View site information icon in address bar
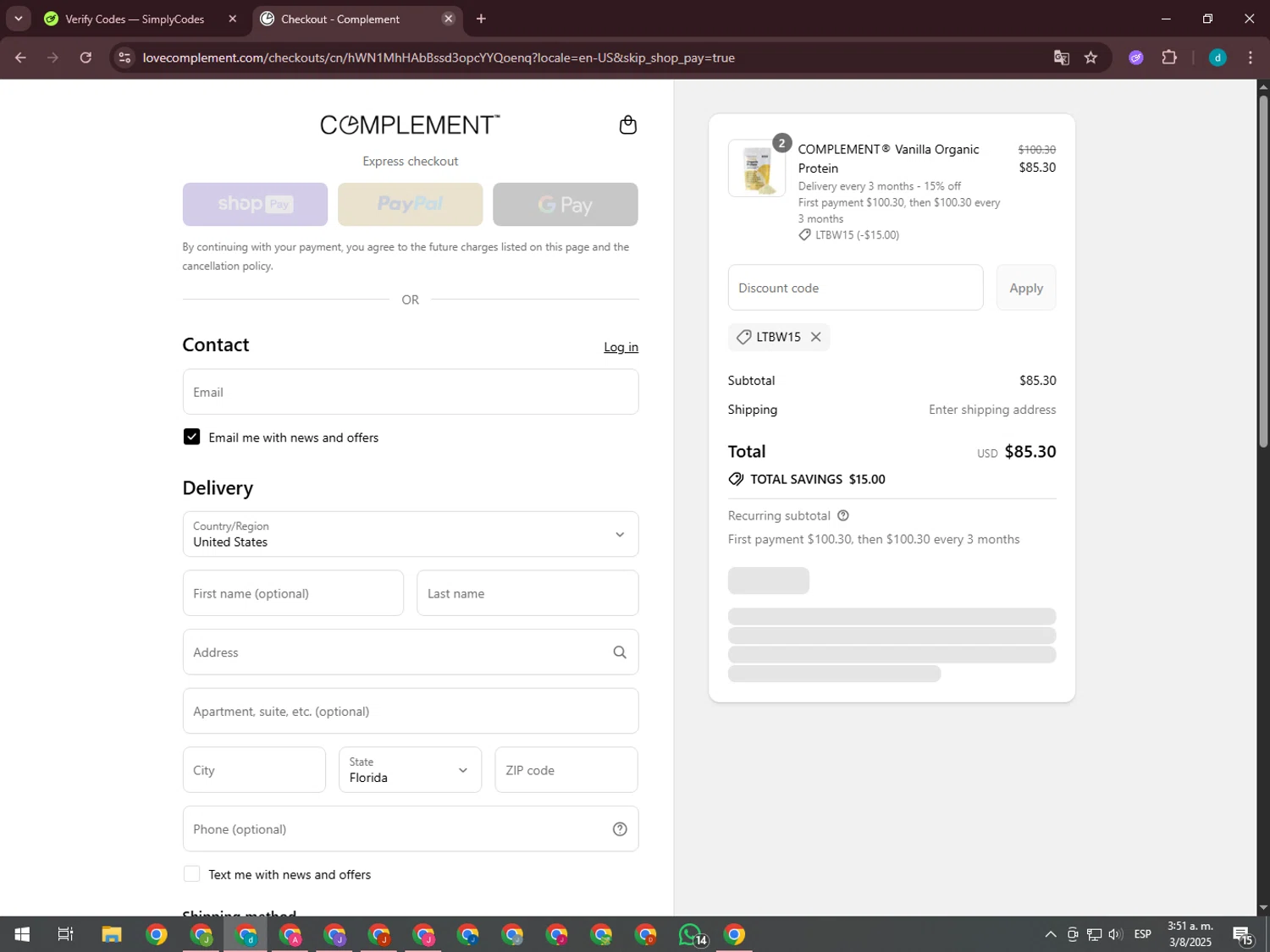 click(124, 58)
